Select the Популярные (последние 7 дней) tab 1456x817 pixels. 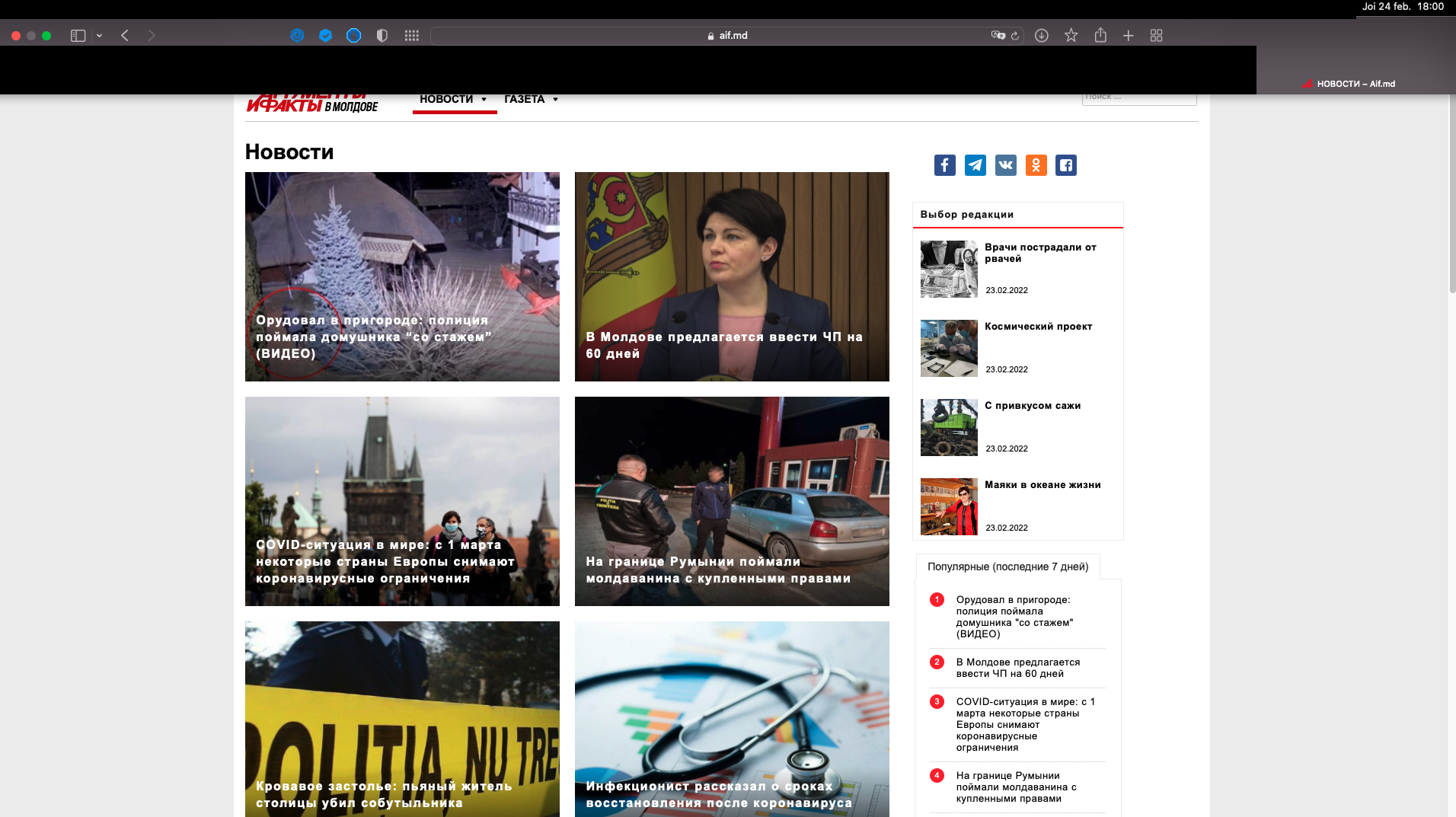pyautogui.click(x=1007, y=566)
